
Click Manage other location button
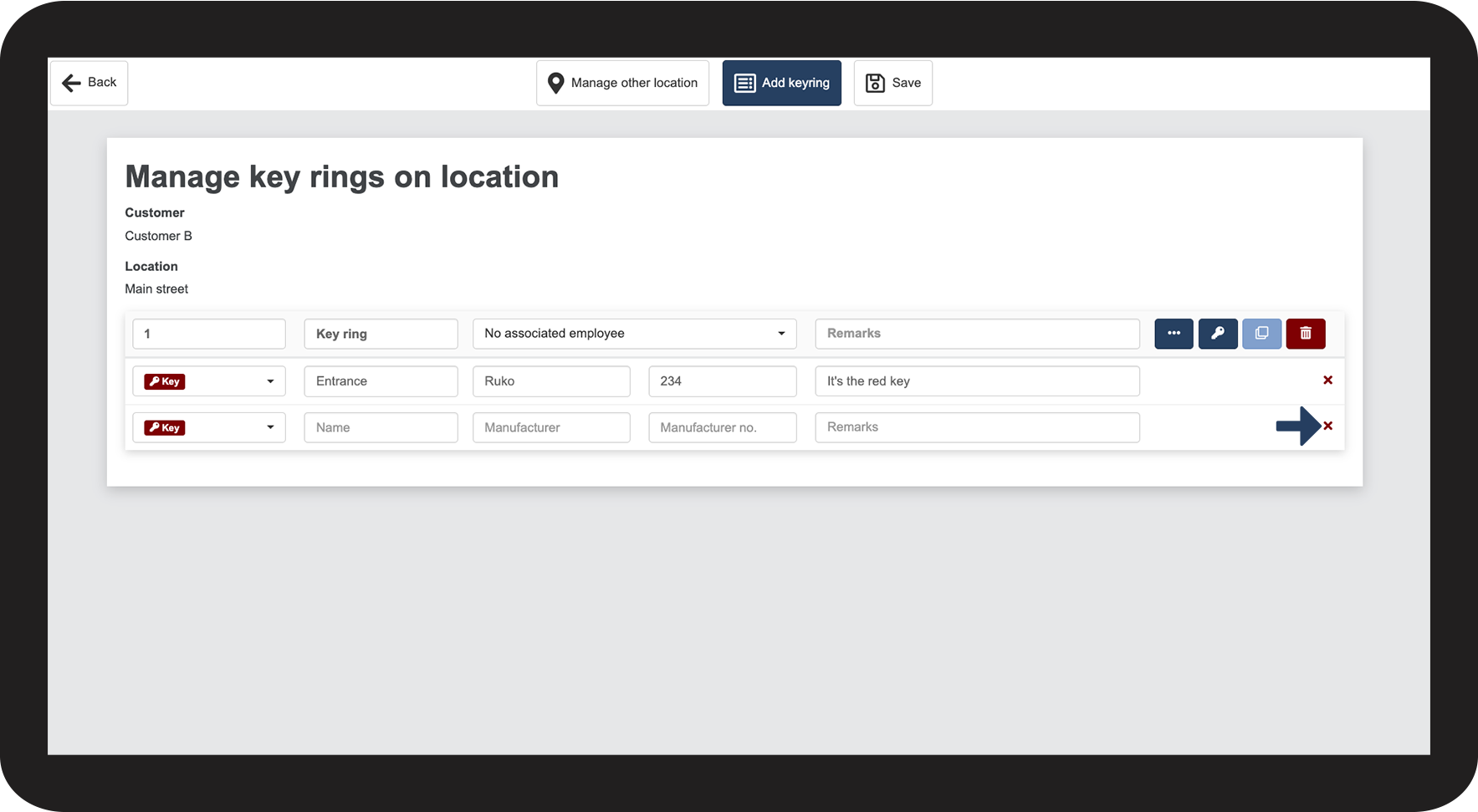[622, 83]
